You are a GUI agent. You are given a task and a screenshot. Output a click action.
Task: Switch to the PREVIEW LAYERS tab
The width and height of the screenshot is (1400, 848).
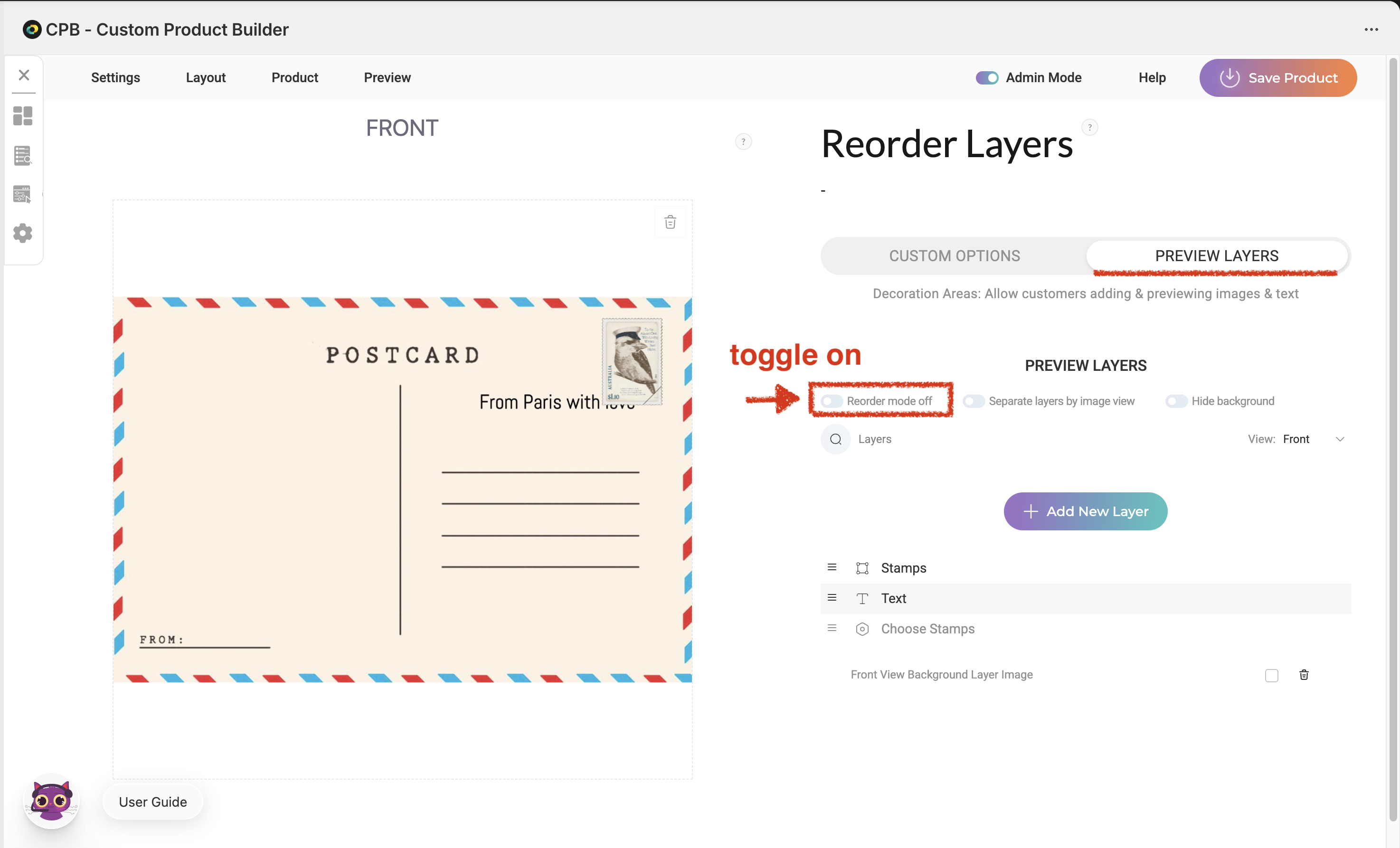[x=1217, y=256]
